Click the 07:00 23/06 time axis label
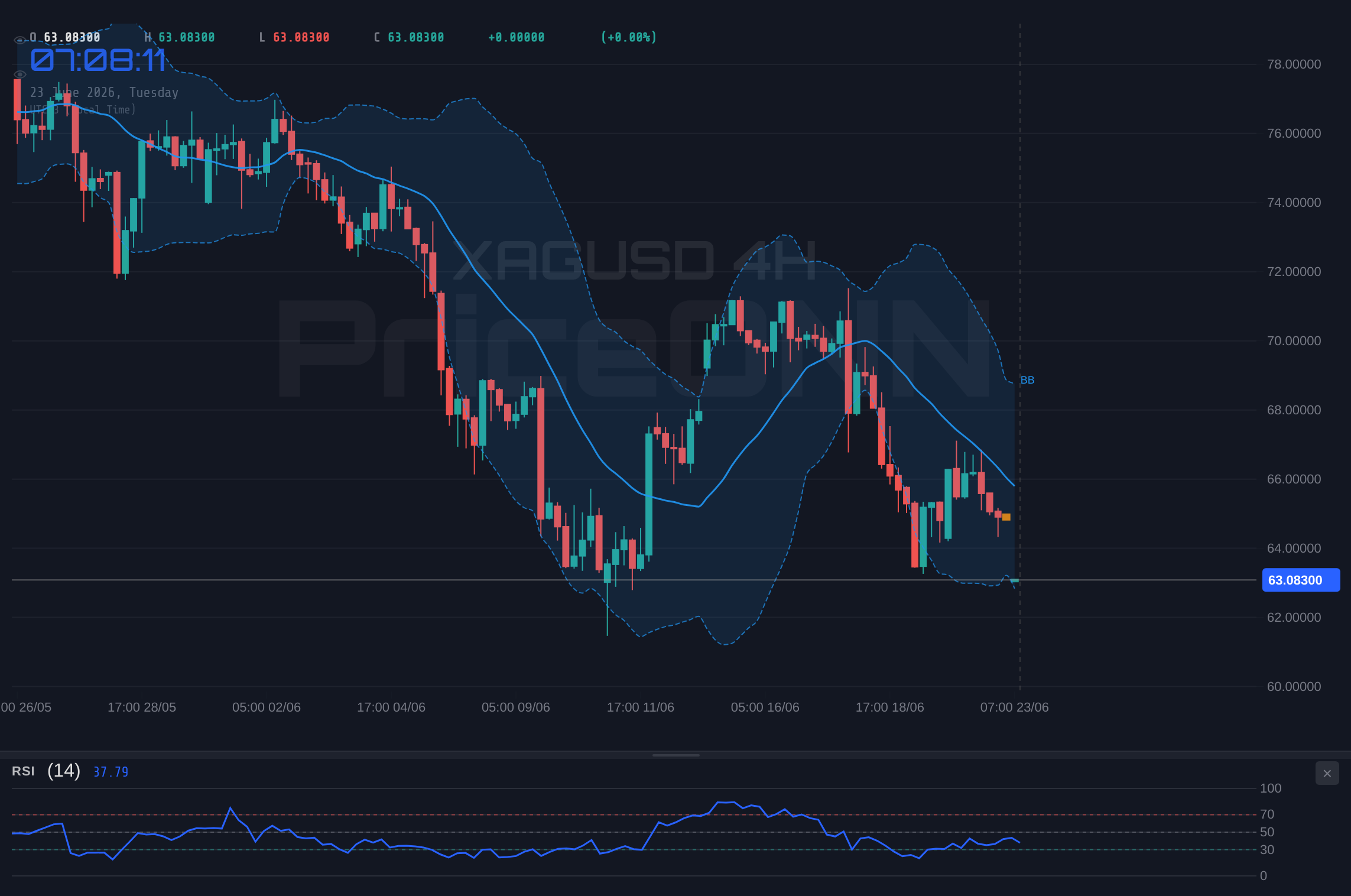The image size is (1351, 896). point(1015,707)
